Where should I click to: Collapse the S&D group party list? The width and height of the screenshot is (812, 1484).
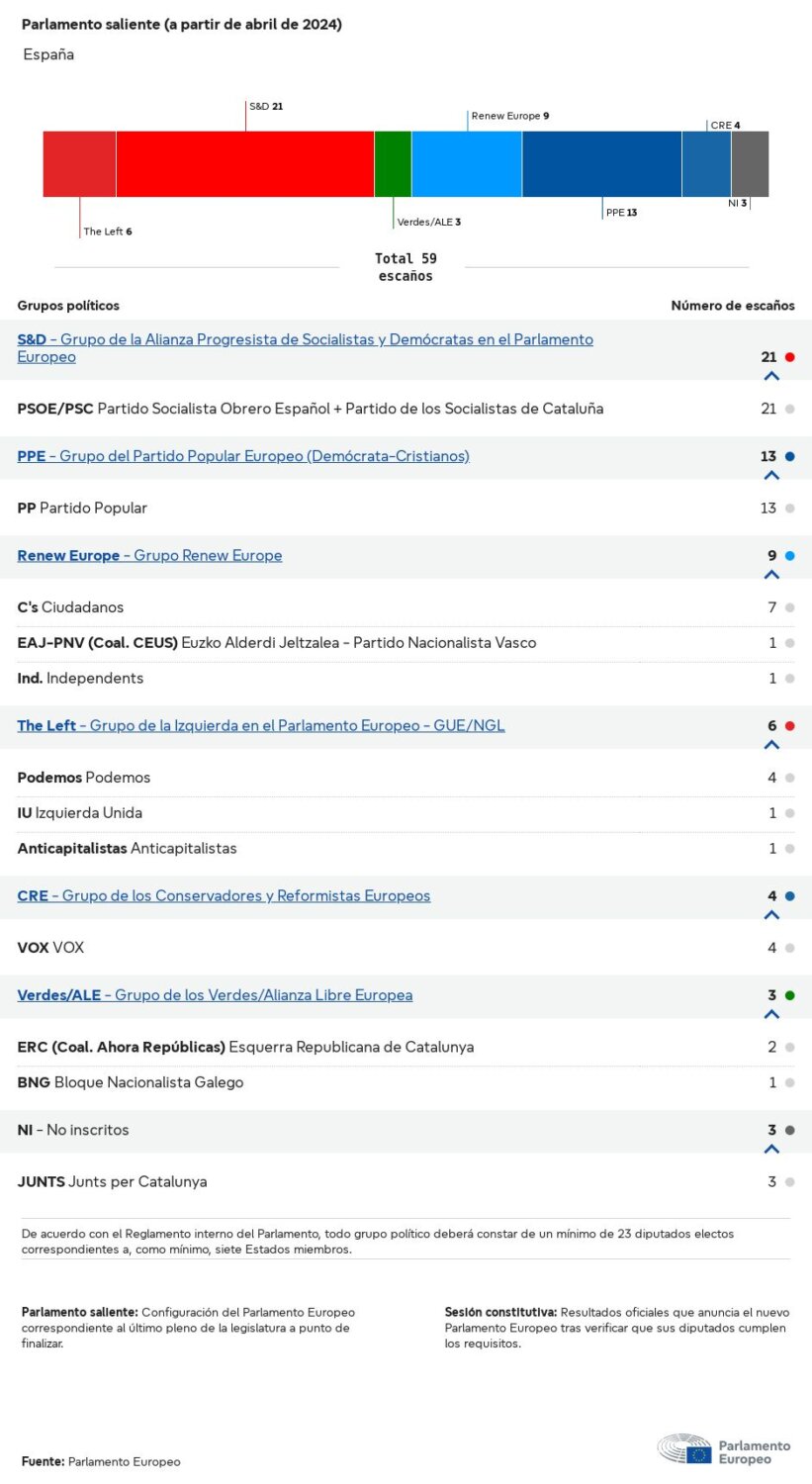point(771,376)
